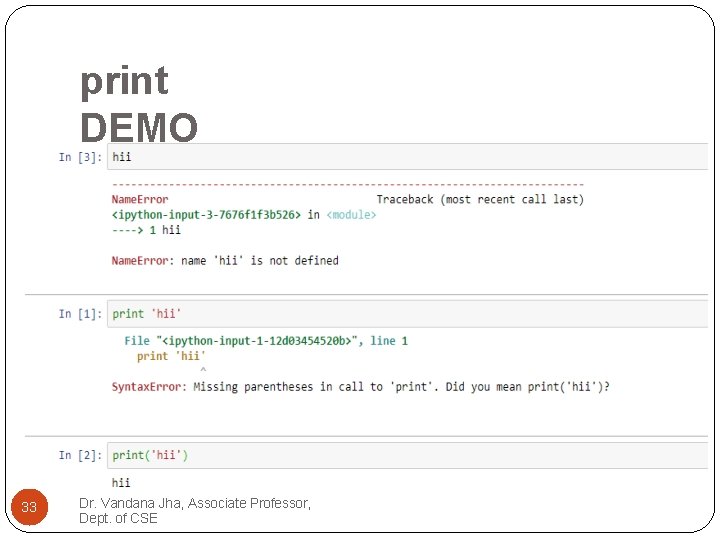Click the red NameError traceback heading
The image size is (720, 540).
(140, 200)
